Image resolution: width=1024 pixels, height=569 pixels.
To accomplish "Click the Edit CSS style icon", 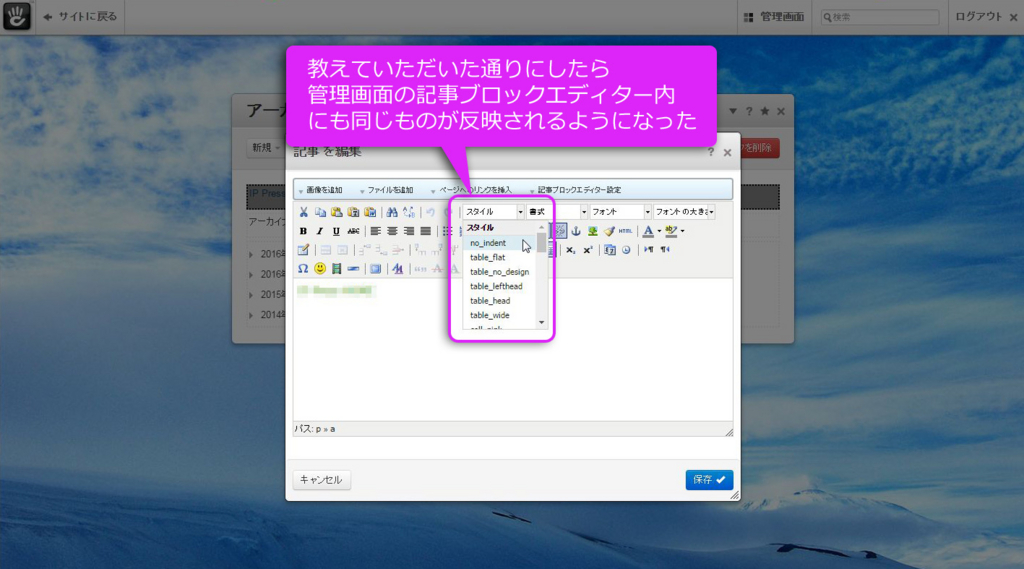I will 398,268.
